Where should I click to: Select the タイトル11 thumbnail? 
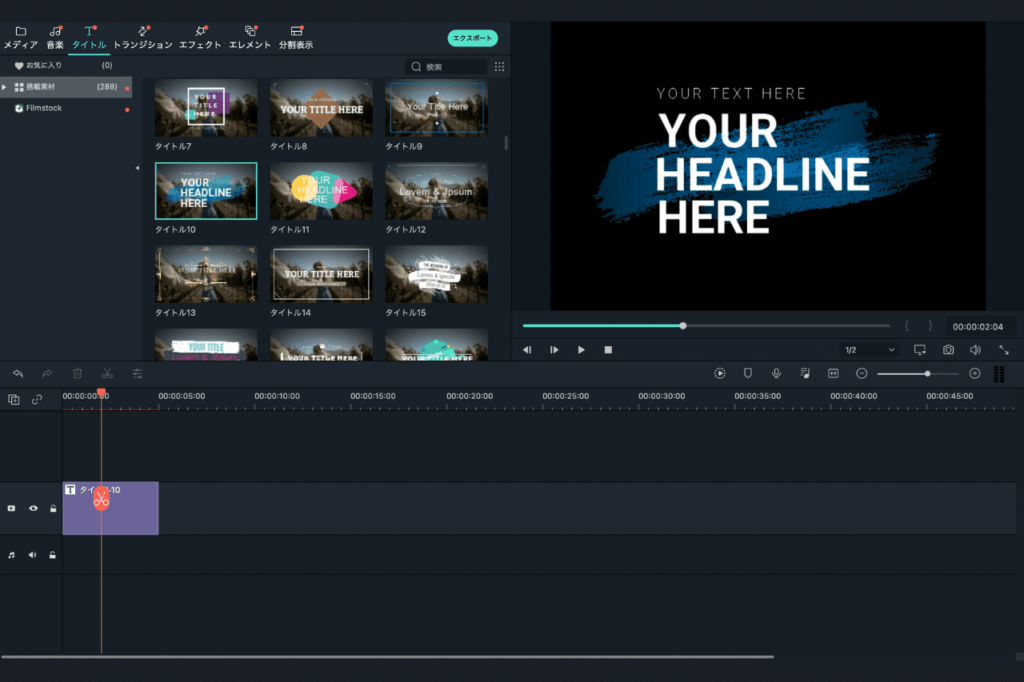point(321,191)
